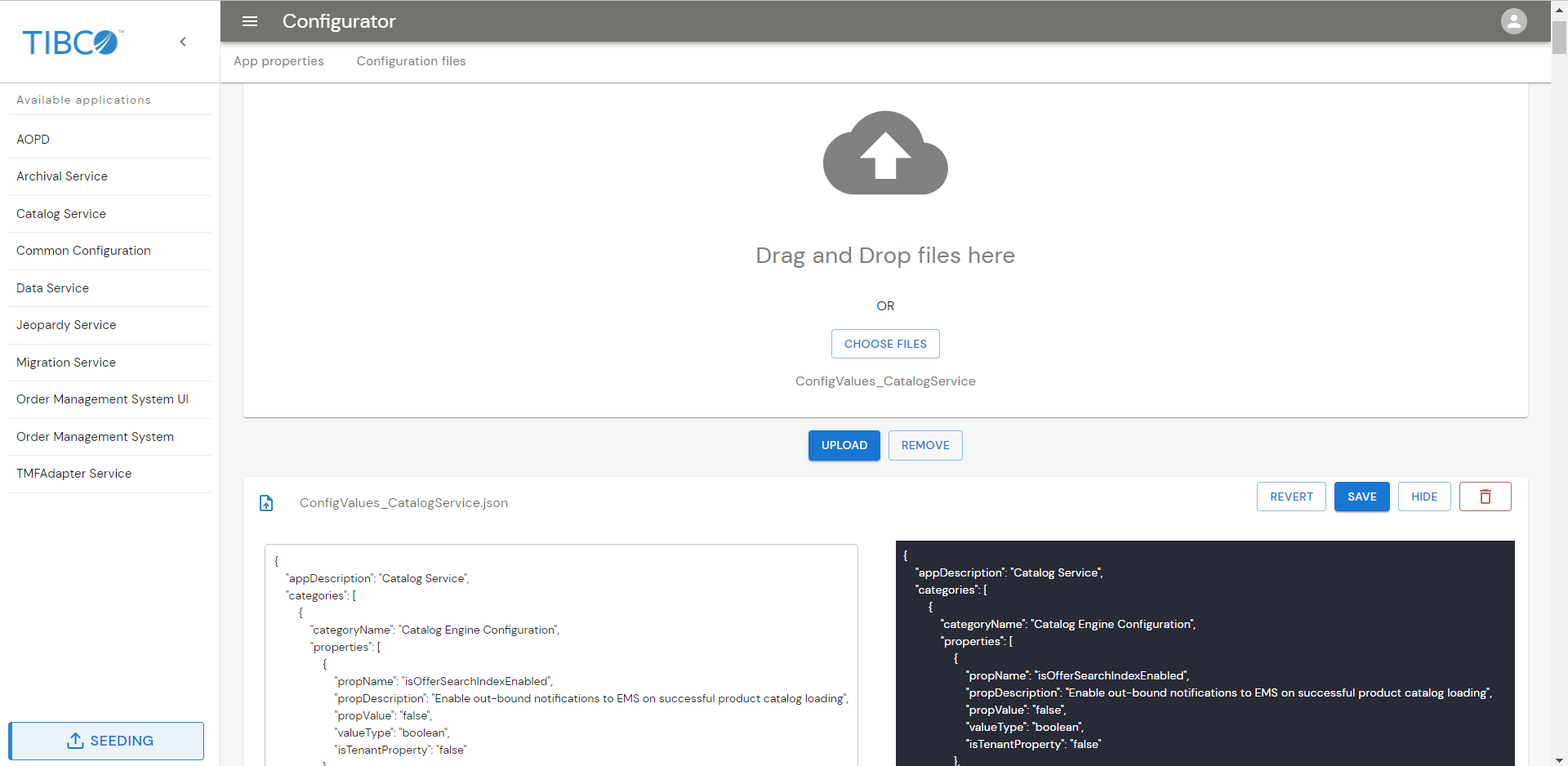
Task: Click the scrollbar down arrow
Action: pyautogui.click(x=1559, y=759)
